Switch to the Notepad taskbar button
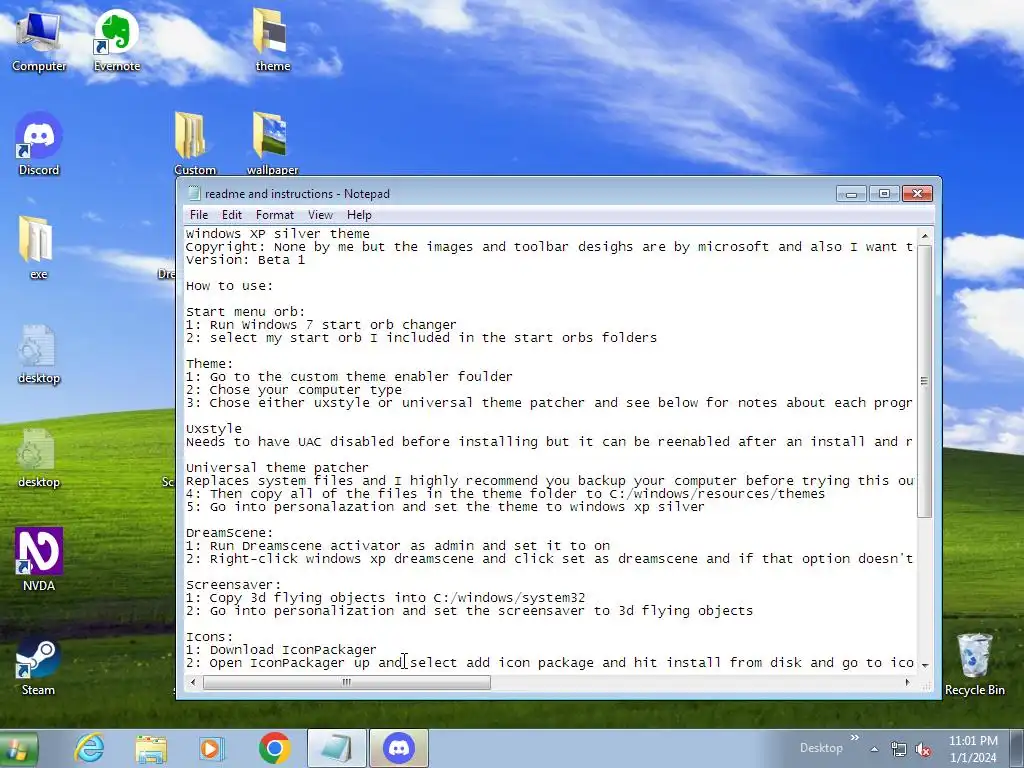1024x768 pixels. [337, 748]
